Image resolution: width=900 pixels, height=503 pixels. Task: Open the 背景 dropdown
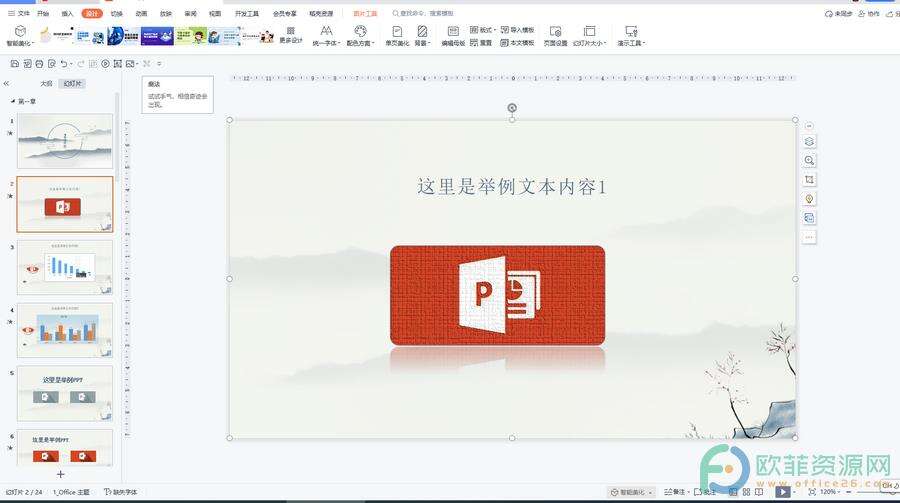(422, 43)
